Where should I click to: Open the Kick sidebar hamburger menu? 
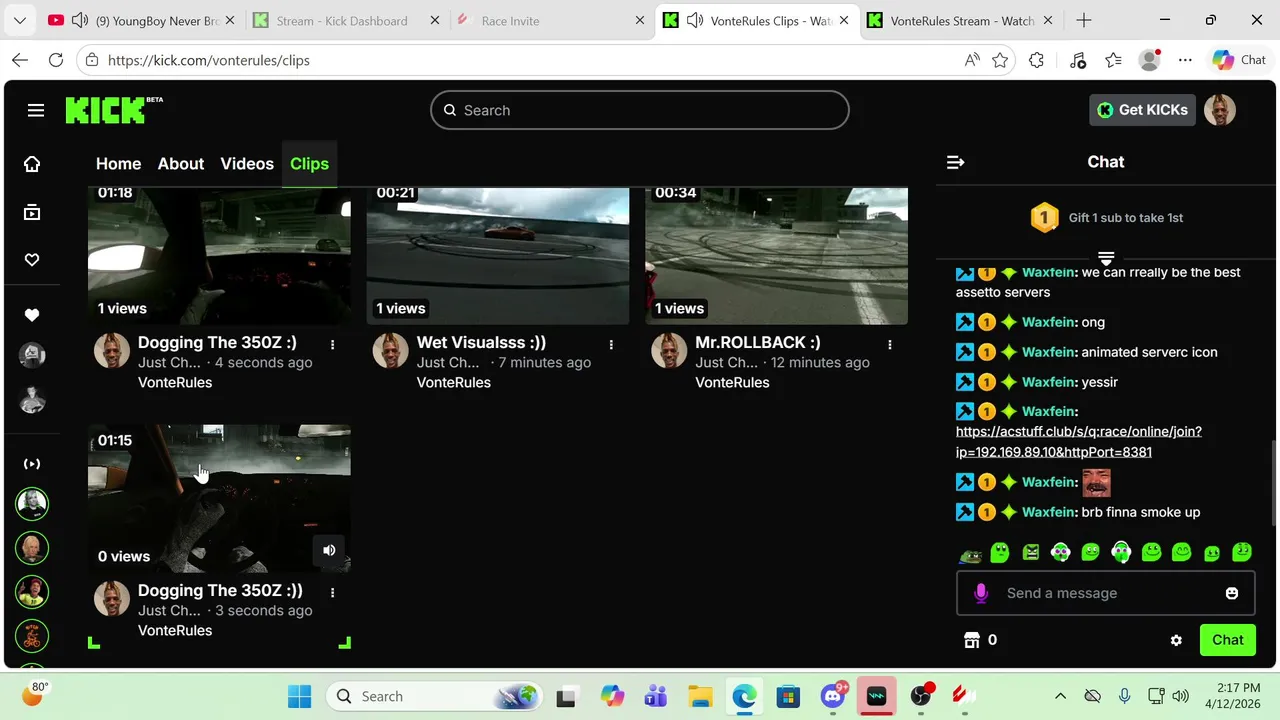coord(36,110)
